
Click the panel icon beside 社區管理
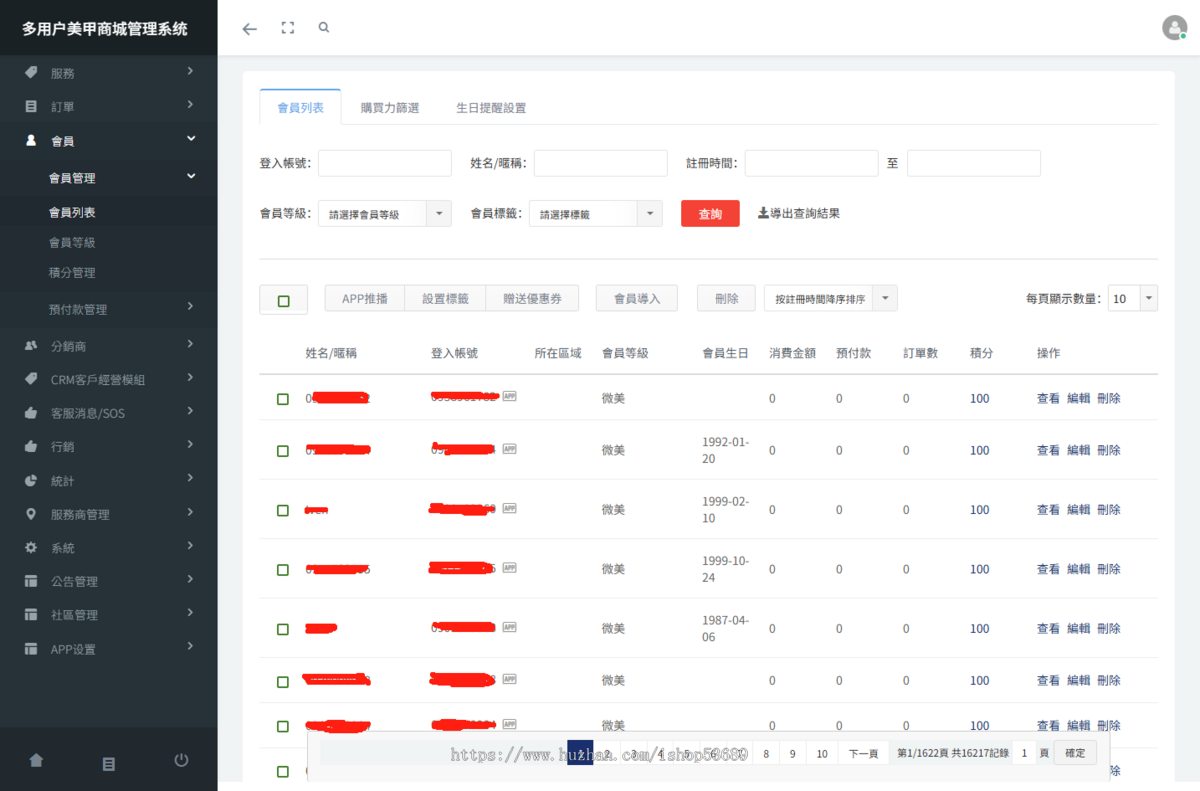pos(31,615)
